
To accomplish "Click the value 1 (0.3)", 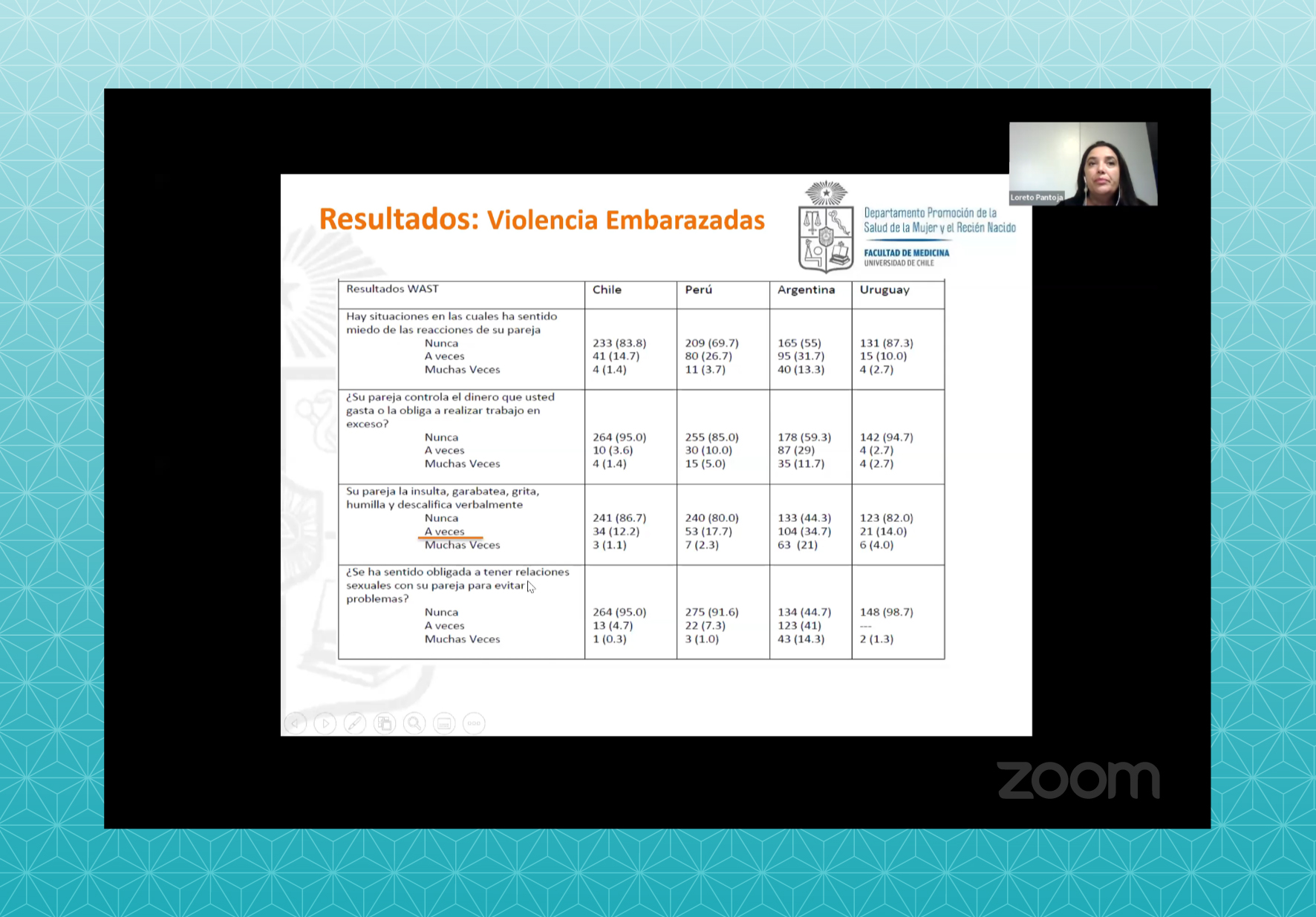I will pyautogui.click(x=610, y=639).
